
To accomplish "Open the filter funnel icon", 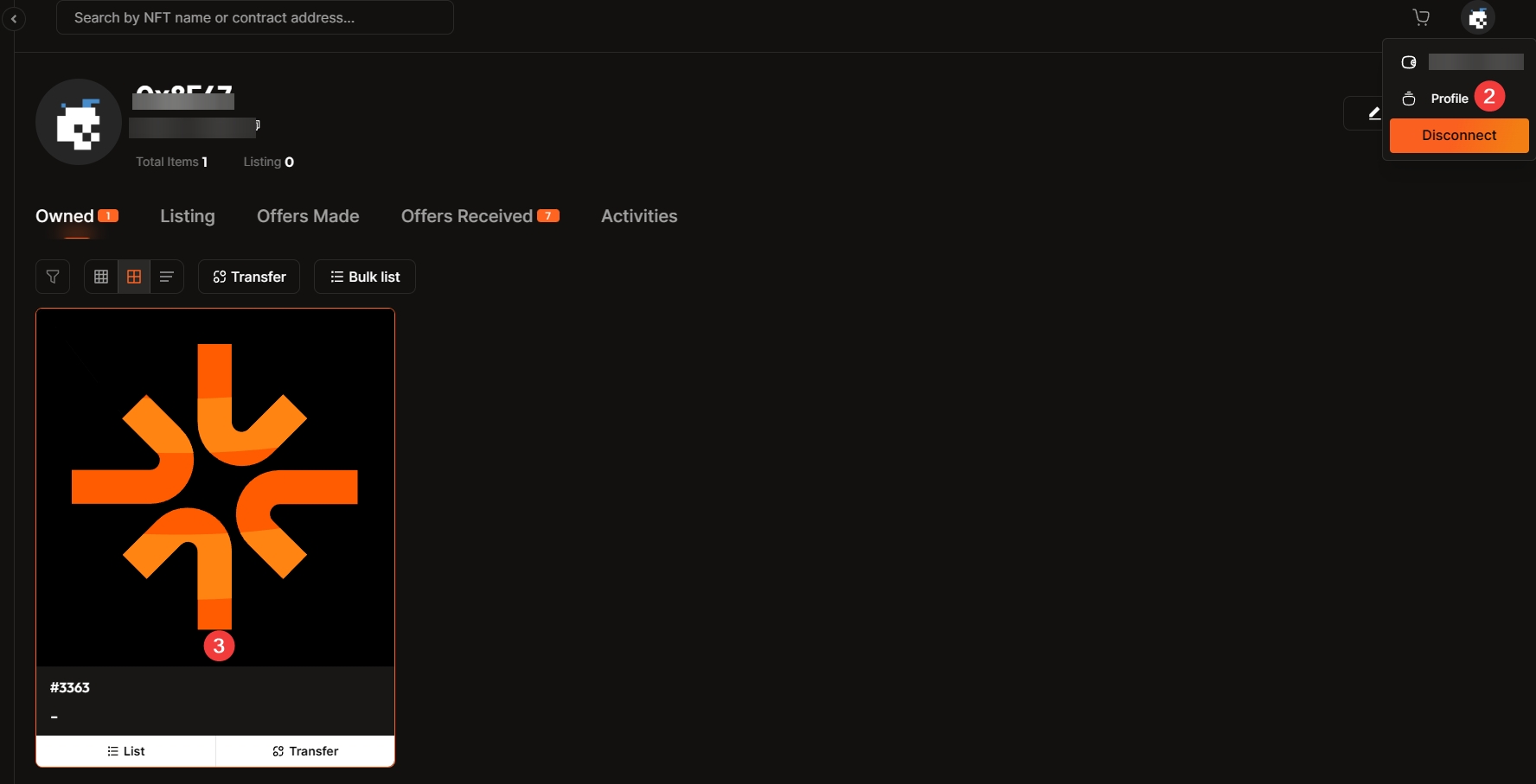I will (x=53, y=277).
